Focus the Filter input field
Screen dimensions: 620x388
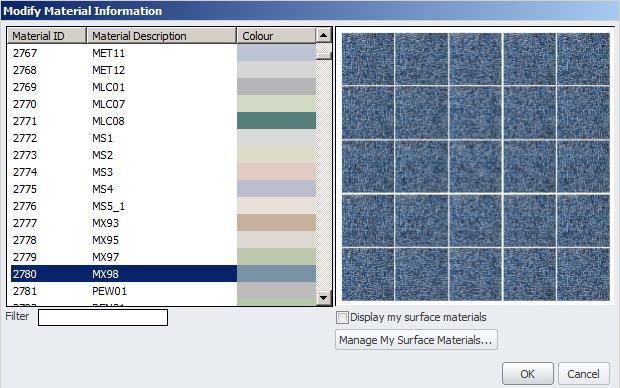(x=103, y=318)
